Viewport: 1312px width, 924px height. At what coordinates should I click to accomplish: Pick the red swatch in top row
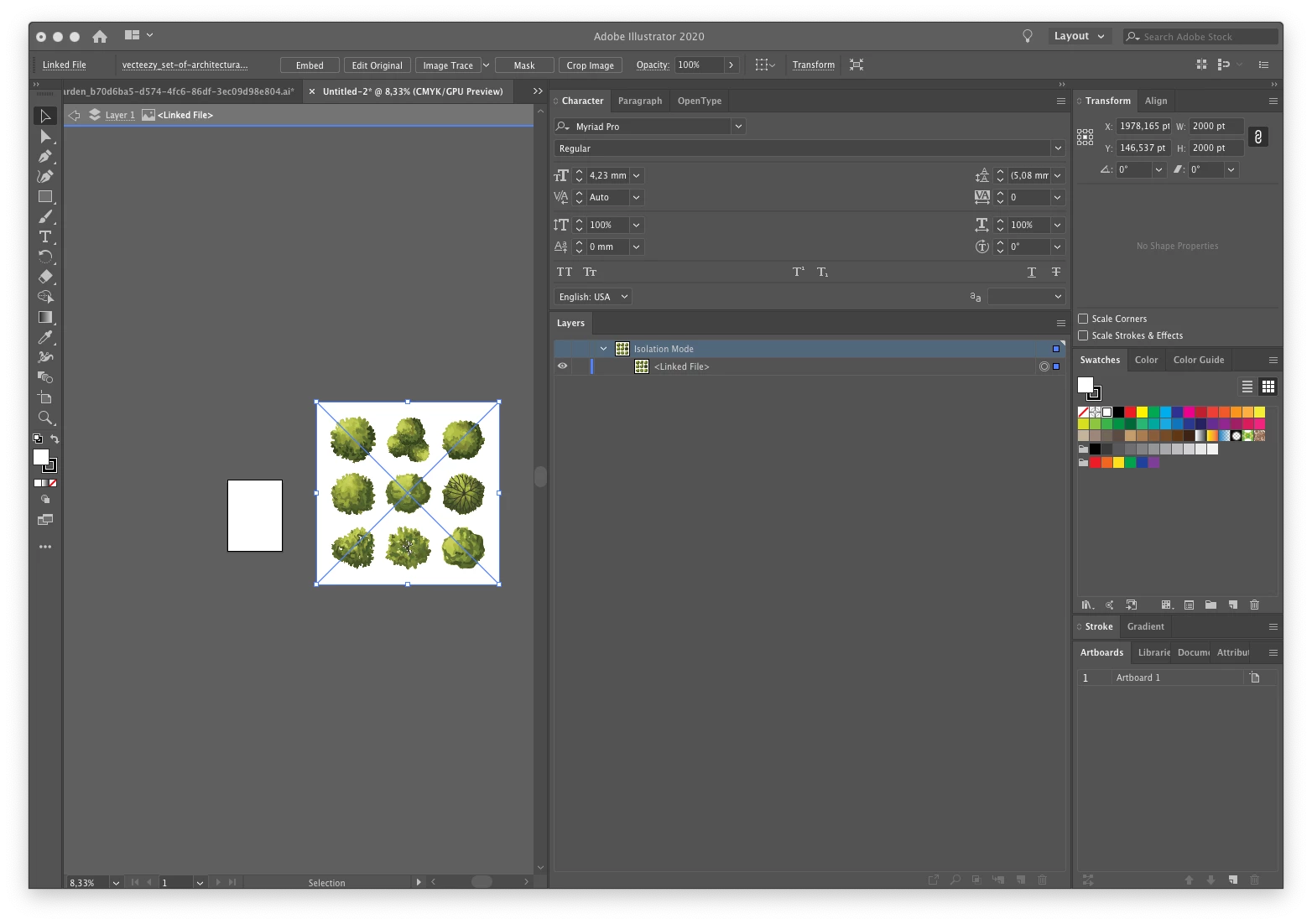coord(1130,412)
